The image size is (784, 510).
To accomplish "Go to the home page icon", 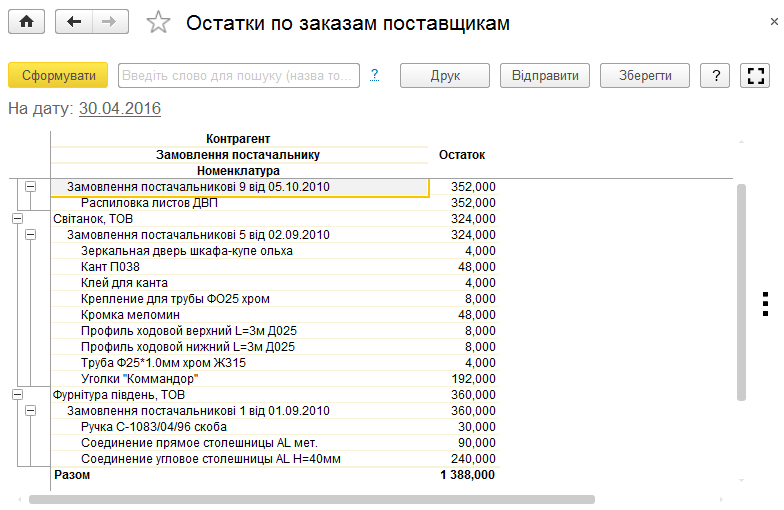I will (x=26, y=22).
